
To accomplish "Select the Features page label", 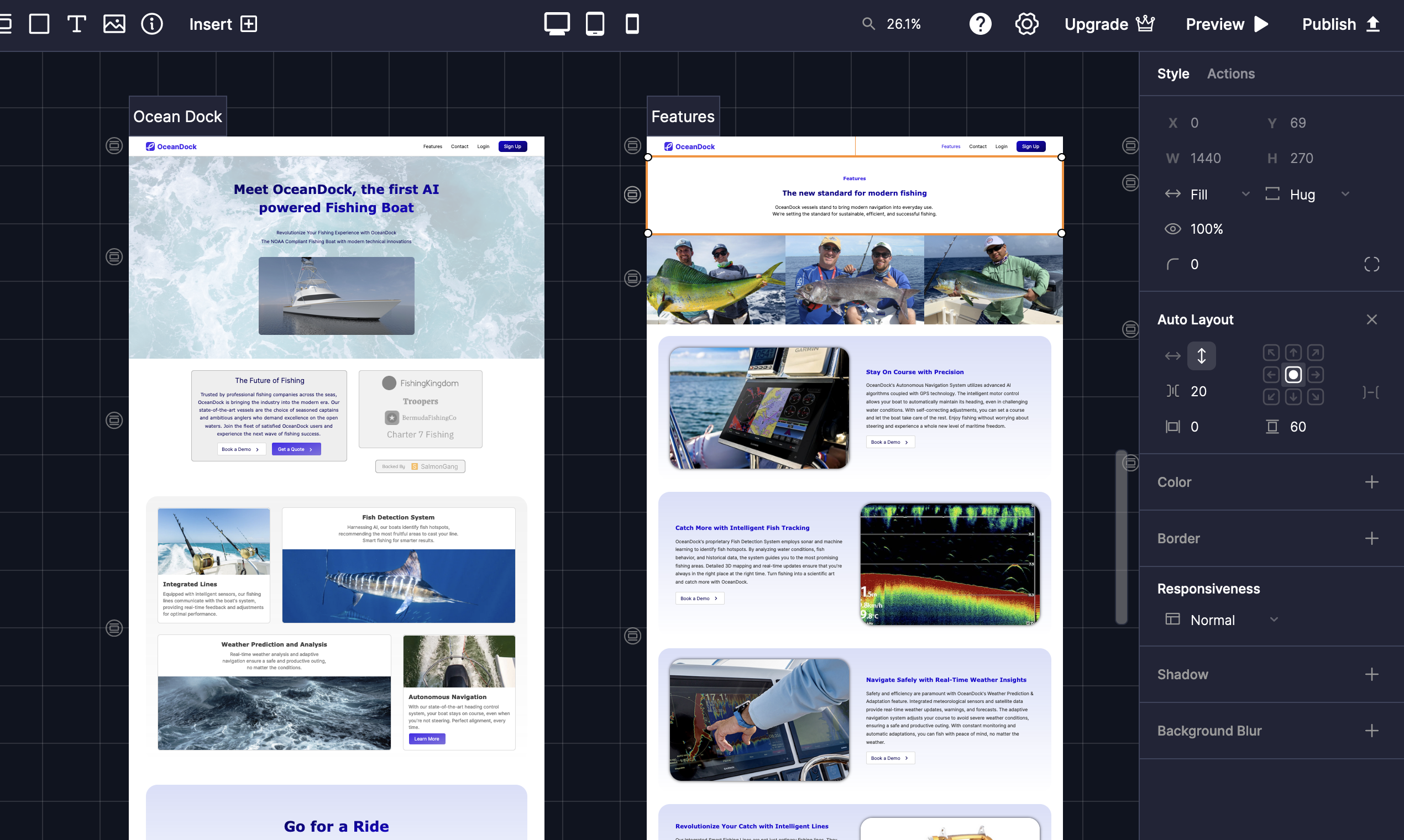I will tap(683, 116).
